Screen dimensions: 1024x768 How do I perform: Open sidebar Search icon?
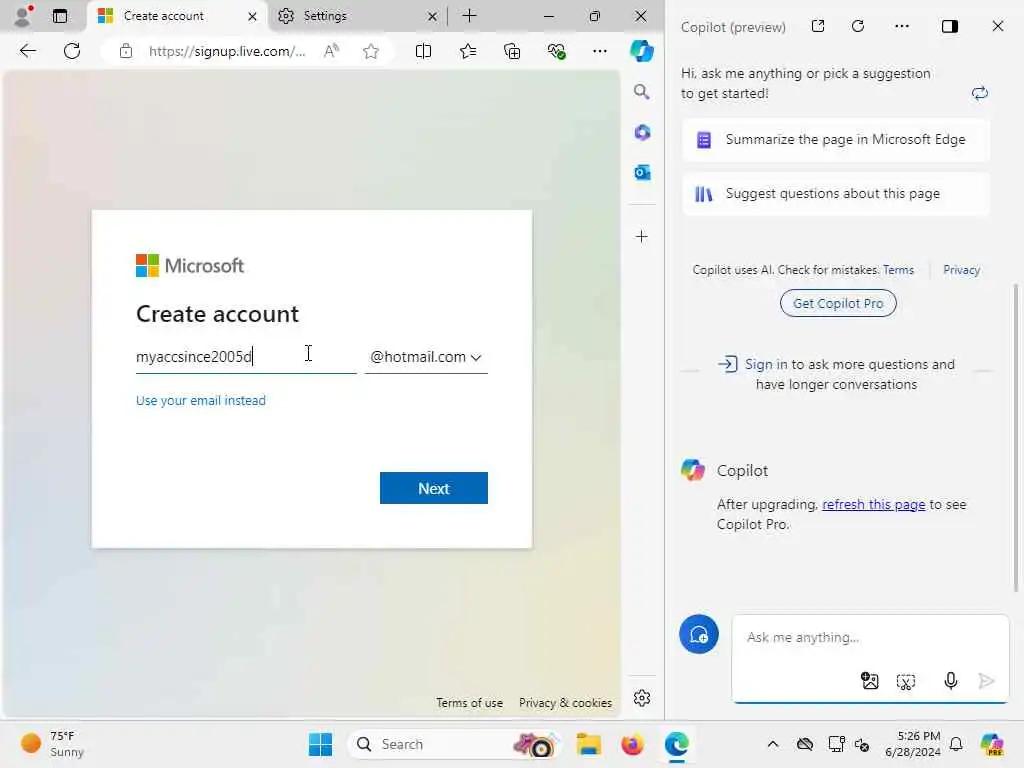pos(642,92)
